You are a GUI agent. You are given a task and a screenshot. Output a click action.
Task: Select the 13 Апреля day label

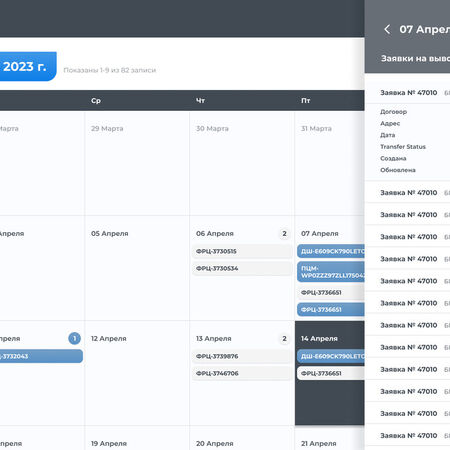(214, 338)
